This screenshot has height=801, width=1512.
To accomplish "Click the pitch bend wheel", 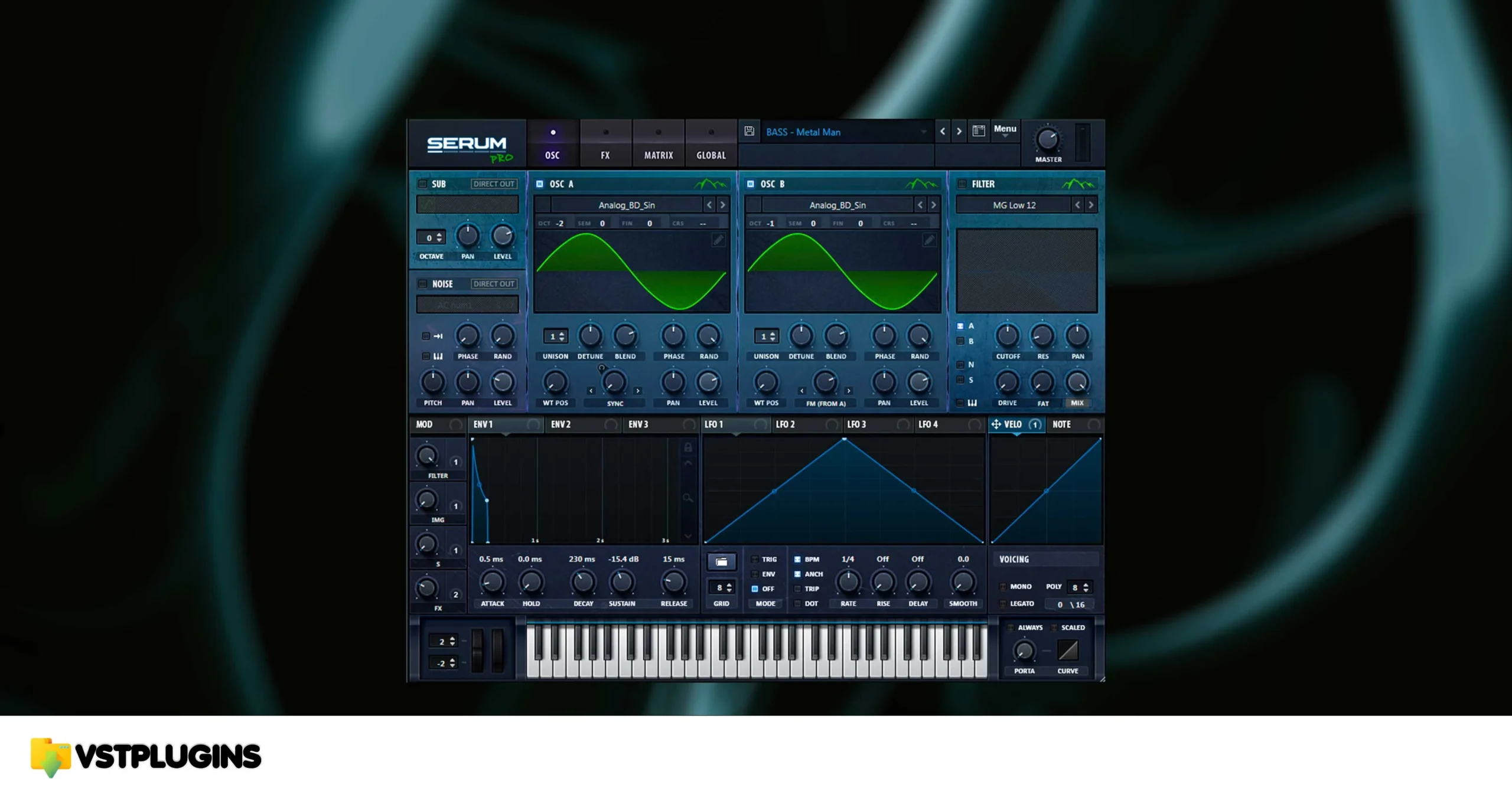I will click(x=477, y=650).
